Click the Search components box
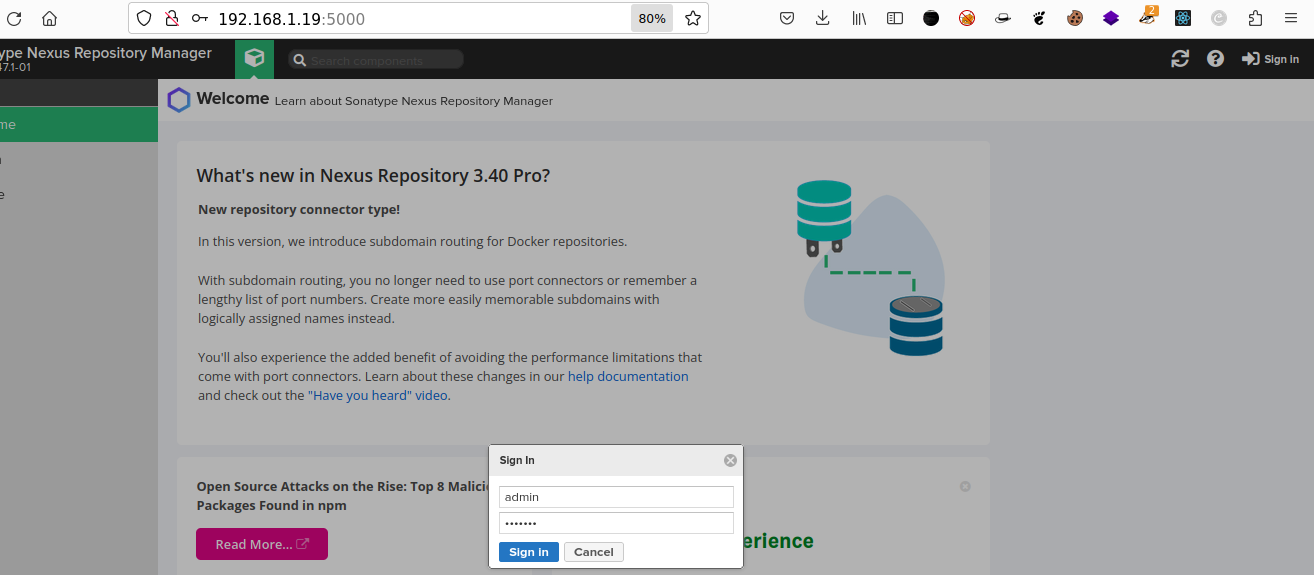 pyautogui.click(x=376, y=60)
